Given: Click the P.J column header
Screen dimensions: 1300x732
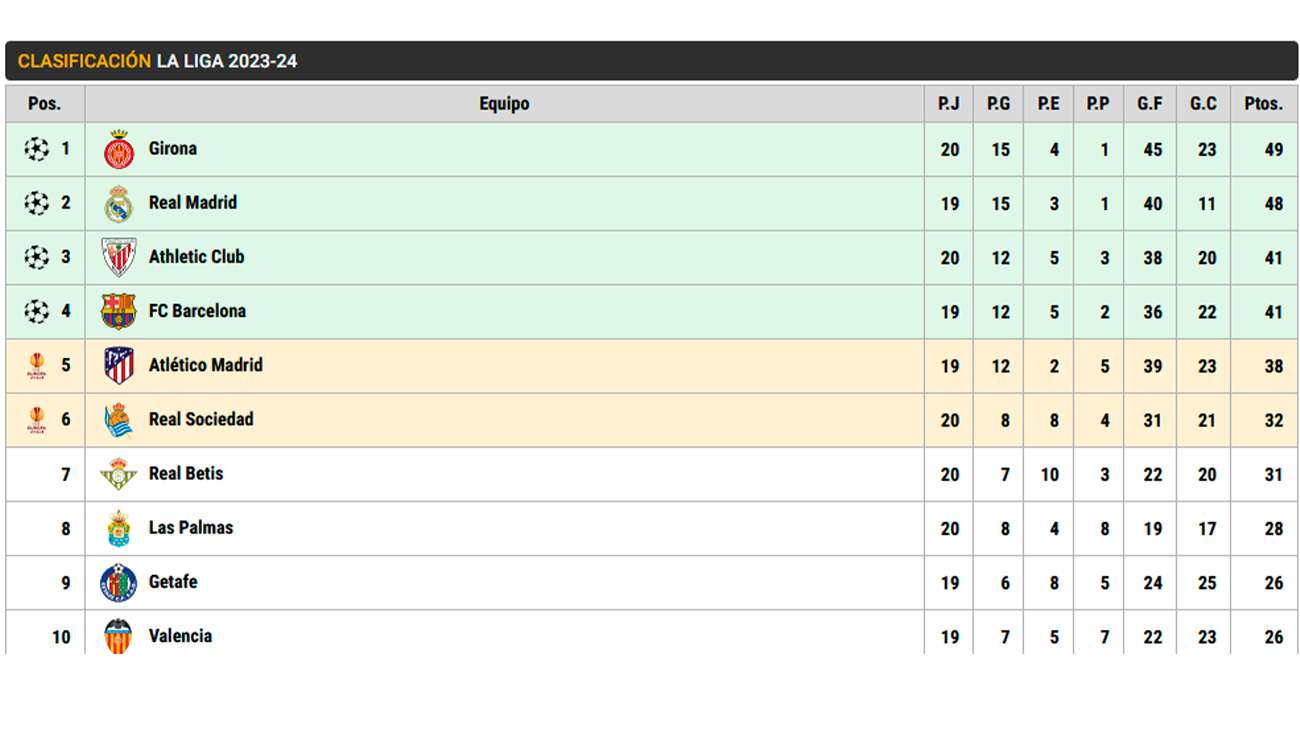Looking at the screenshot, I should click(949, 104).
